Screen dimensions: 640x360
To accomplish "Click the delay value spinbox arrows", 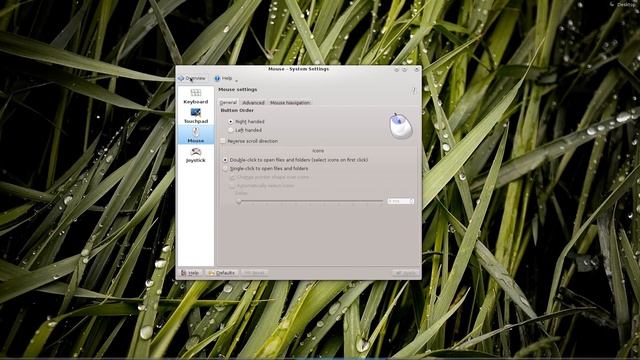I will tap(411, 201).
